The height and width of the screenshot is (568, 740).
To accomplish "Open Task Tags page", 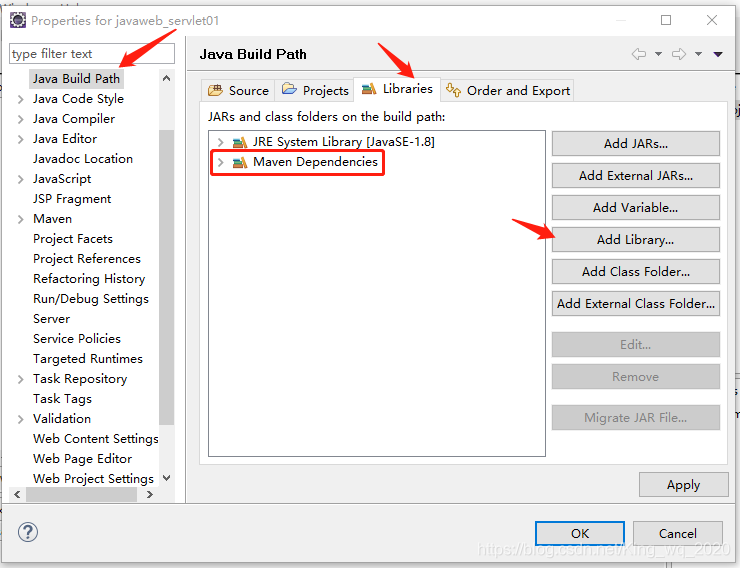I will (x=62, y=399).
